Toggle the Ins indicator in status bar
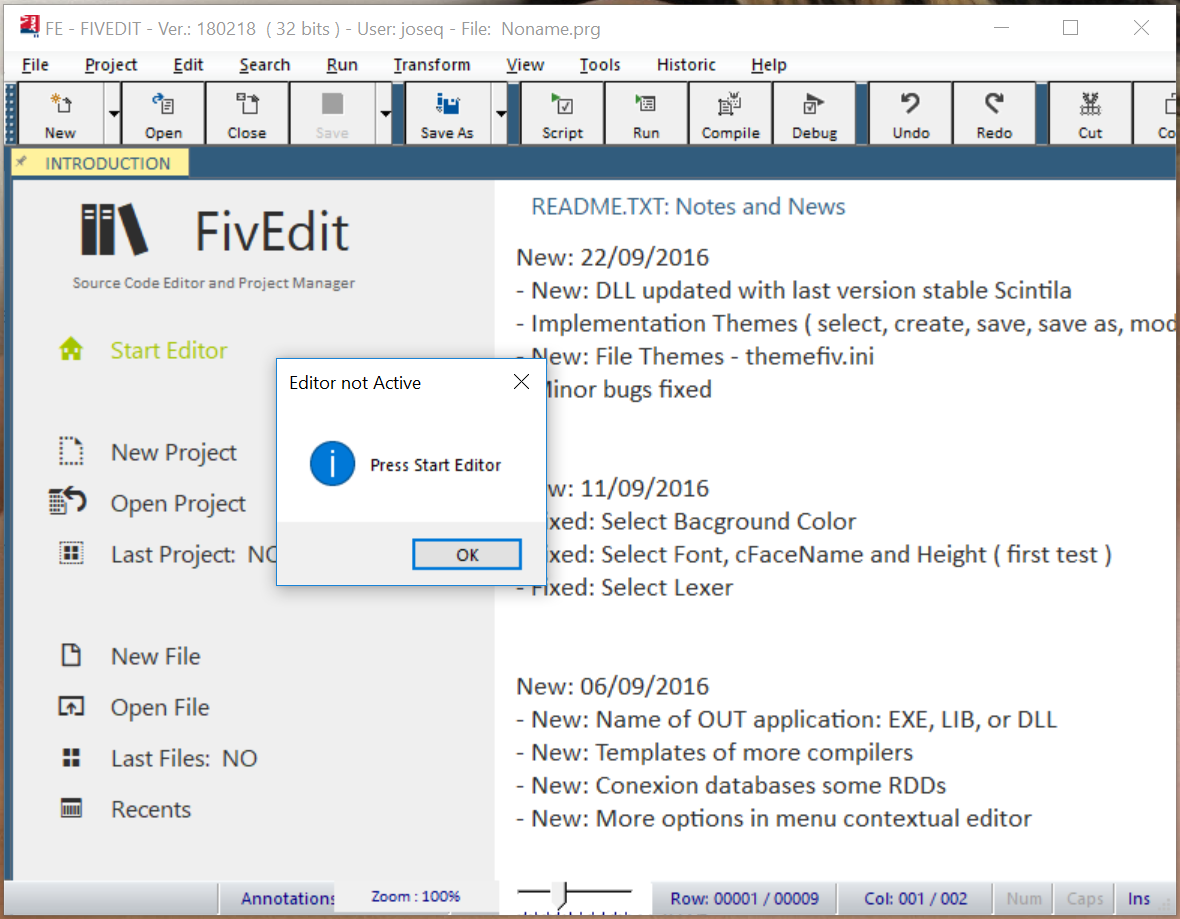This screenshot has width=1180, height=919. pos(1139,898)
